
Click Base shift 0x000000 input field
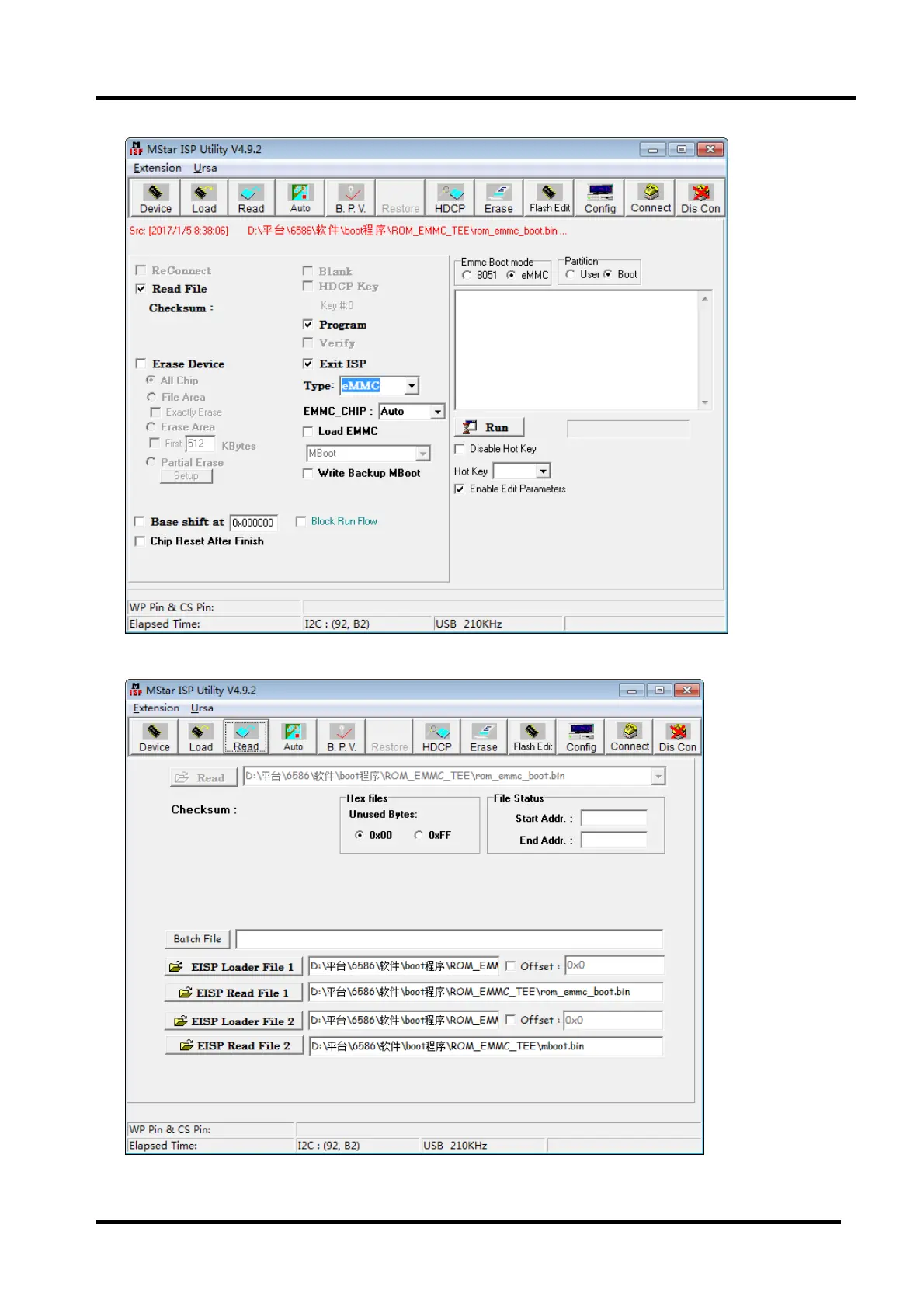(253, 523)
